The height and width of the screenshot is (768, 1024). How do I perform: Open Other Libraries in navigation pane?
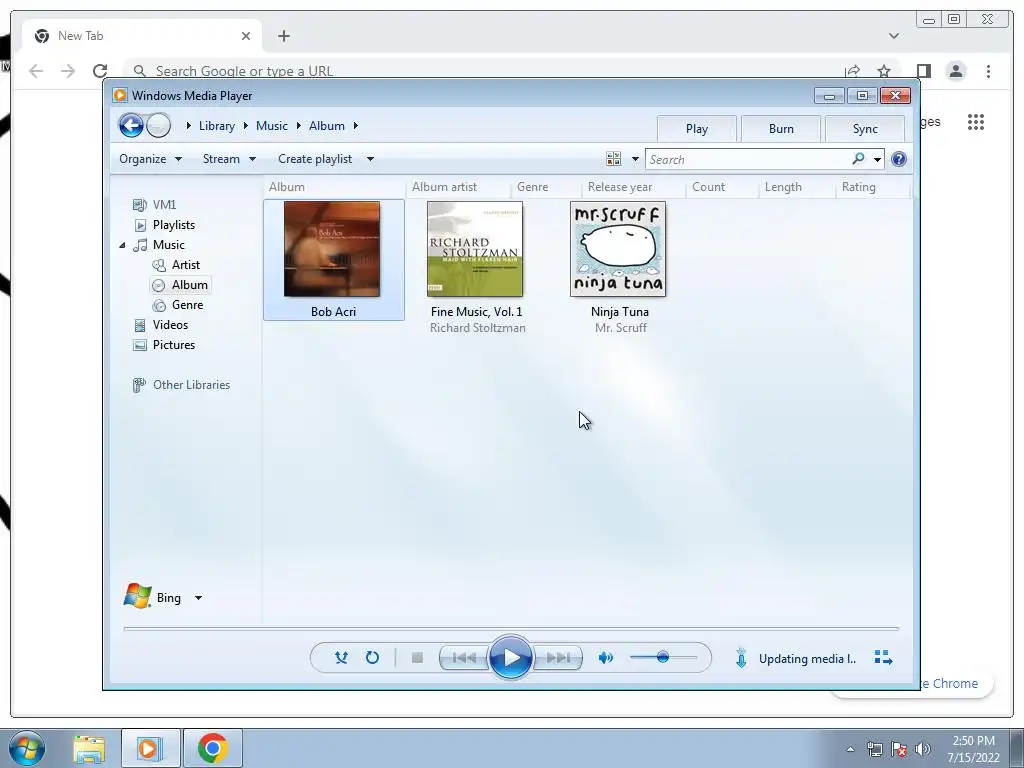click(x=191, y=385)
